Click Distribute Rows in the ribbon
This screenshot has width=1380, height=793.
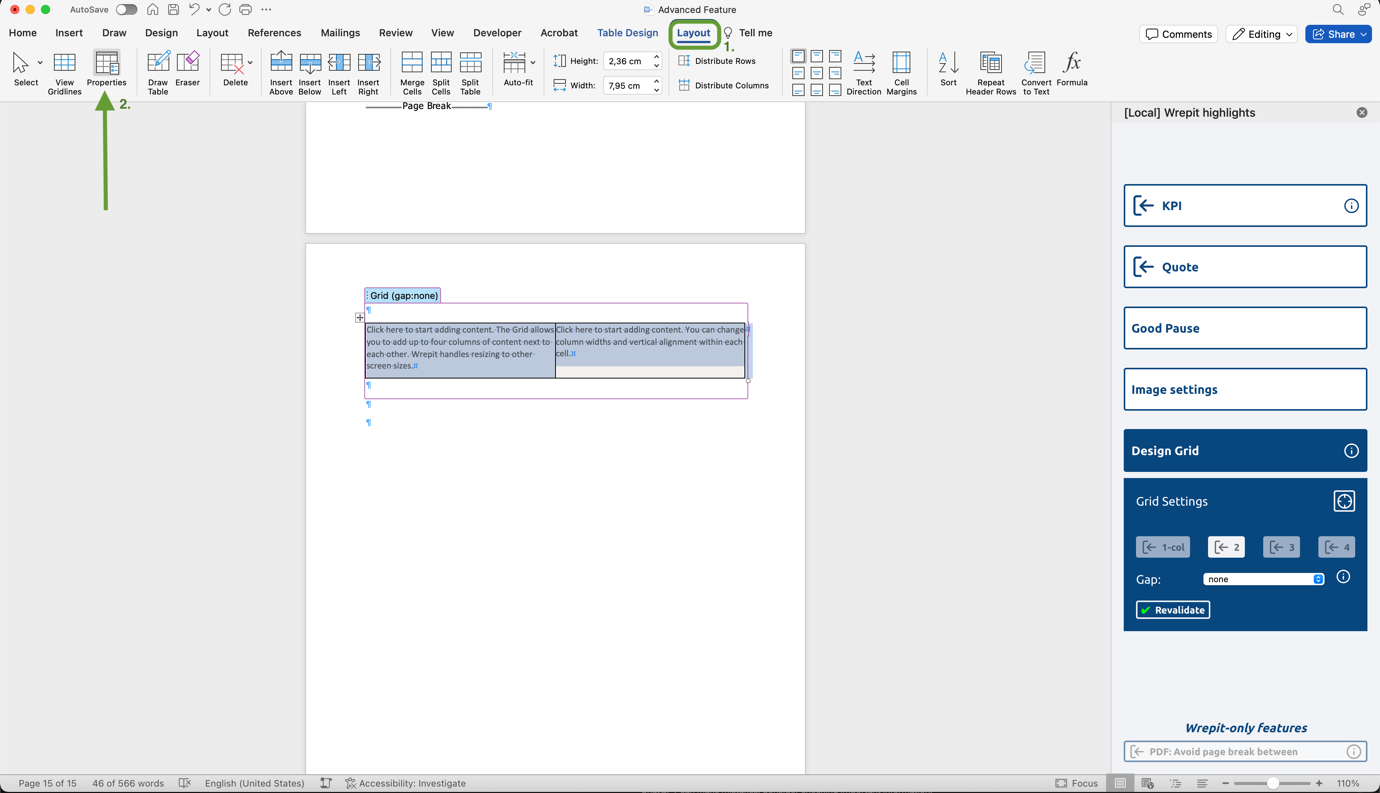coord(717,61)
